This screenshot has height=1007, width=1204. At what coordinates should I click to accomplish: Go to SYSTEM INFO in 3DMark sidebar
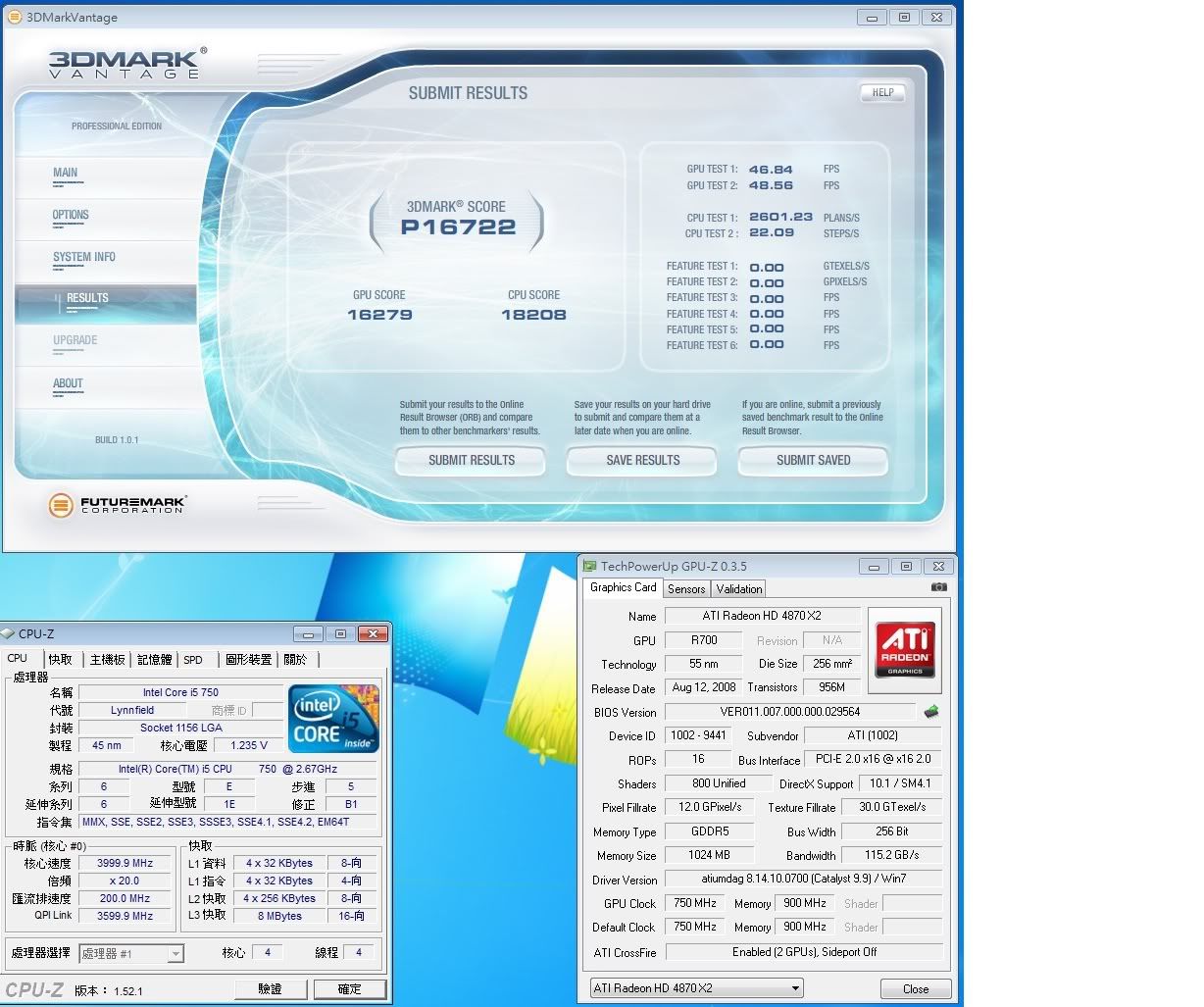pos(84,257)
